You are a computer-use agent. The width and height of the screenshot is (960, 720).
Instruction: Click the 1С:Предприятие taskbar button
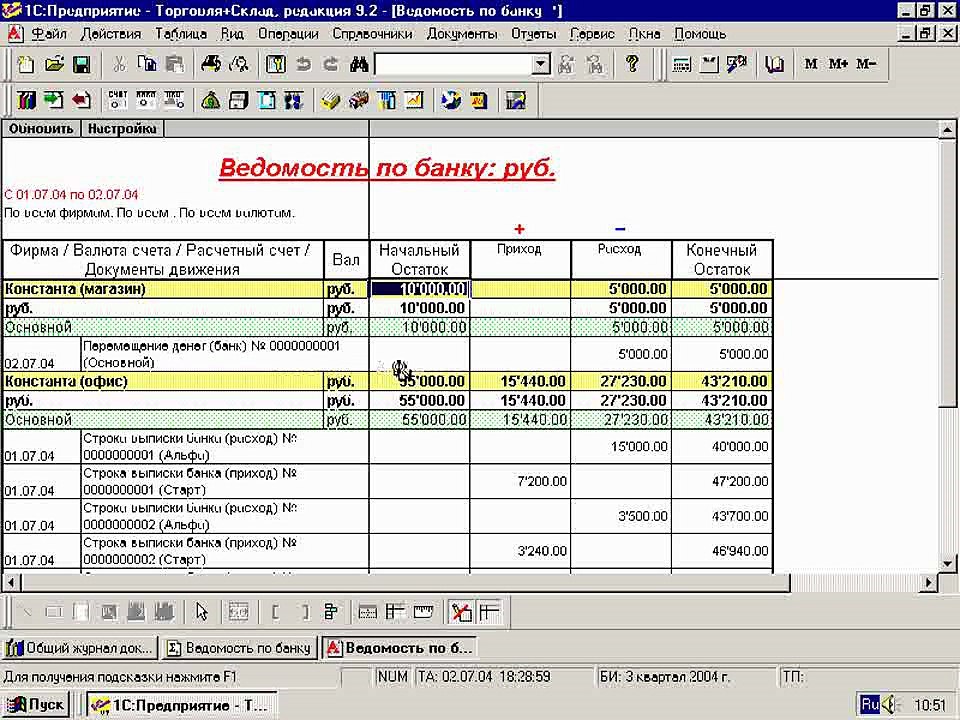coord(181,705)
